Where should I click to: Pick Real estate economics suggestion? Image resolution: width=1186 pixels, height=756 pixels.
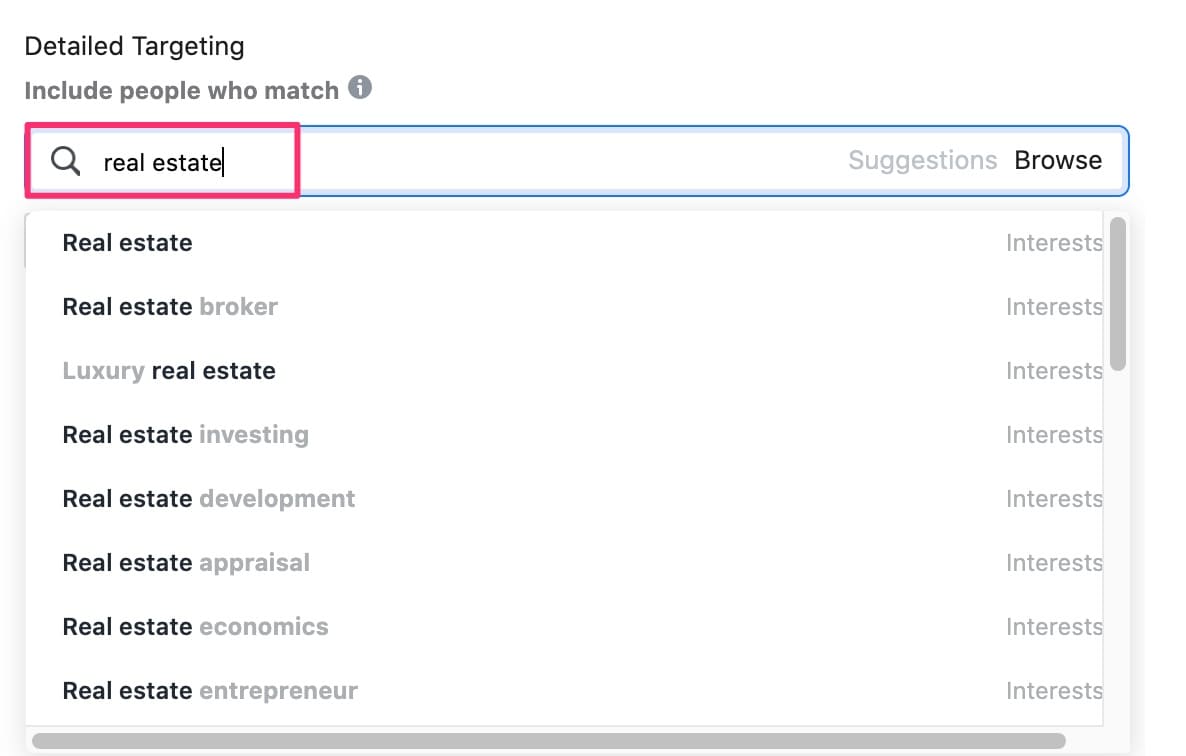pos(564,627)
